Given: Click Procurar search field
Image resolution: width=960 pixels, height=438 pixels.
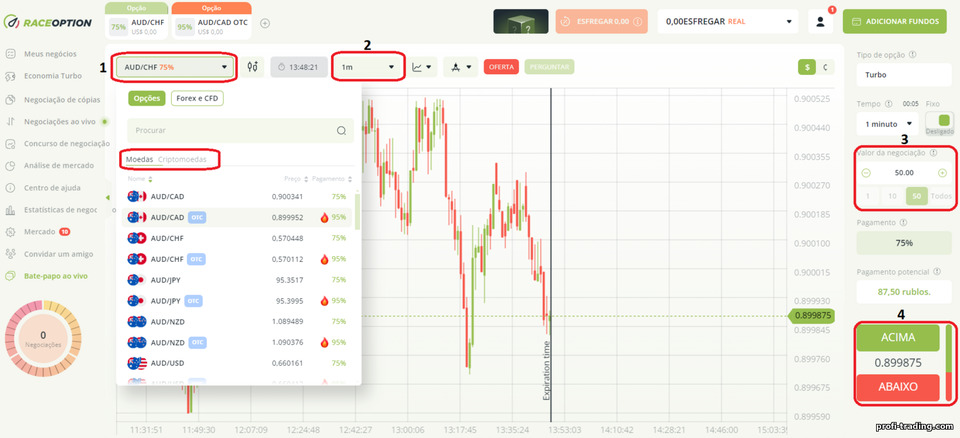Looking at the screenshot, I should [x=240, y=130].
